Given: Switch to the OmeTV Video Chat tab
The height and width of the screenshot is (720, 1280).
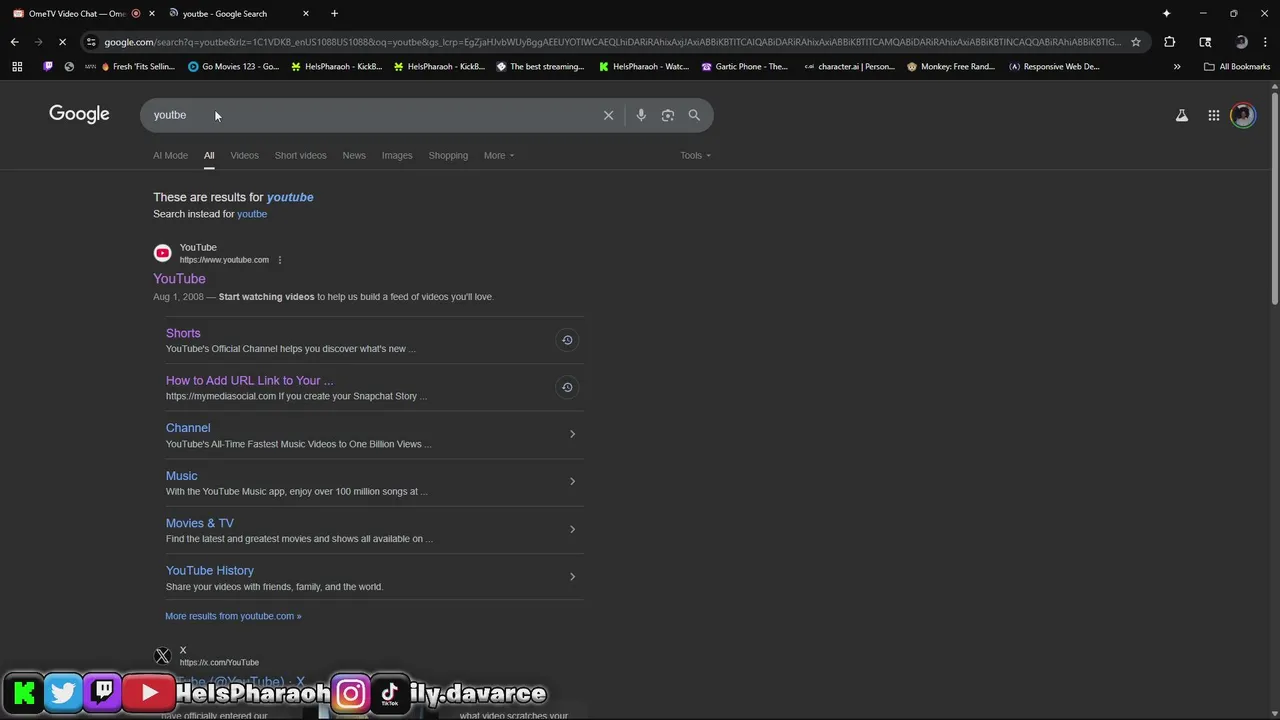Looking at the screenshot, I should click(x=78, y=14).
